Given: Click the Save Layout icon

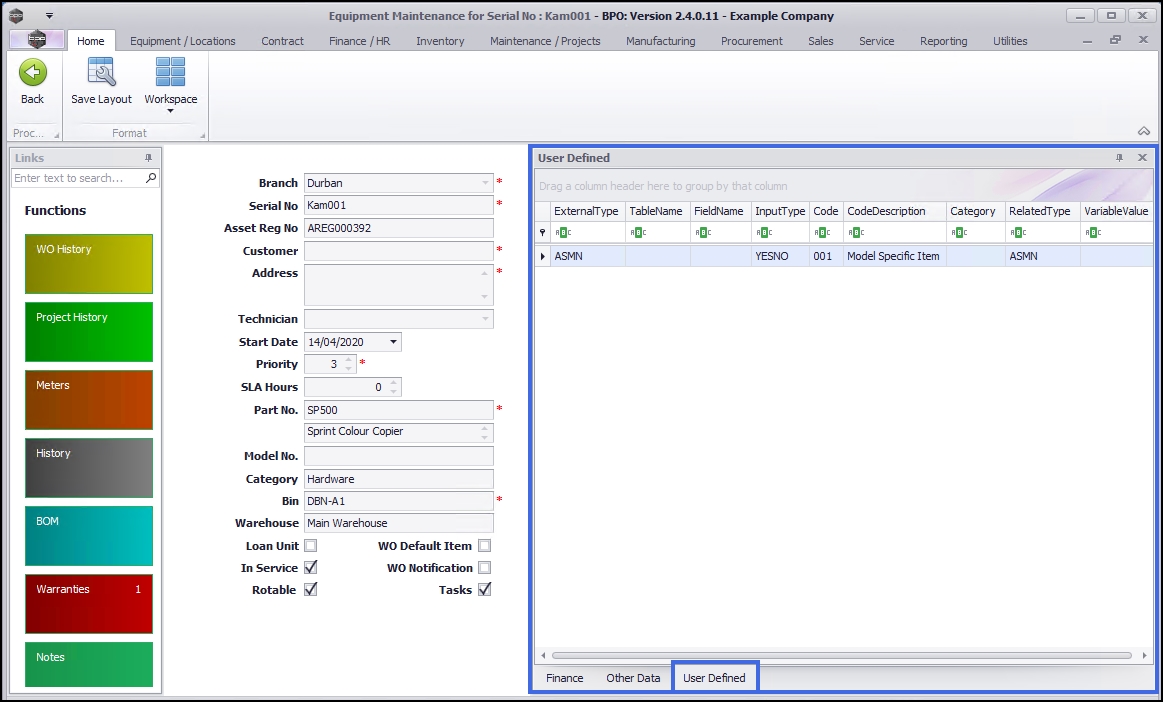Looking at the screenshot, I should pos(101,73).
